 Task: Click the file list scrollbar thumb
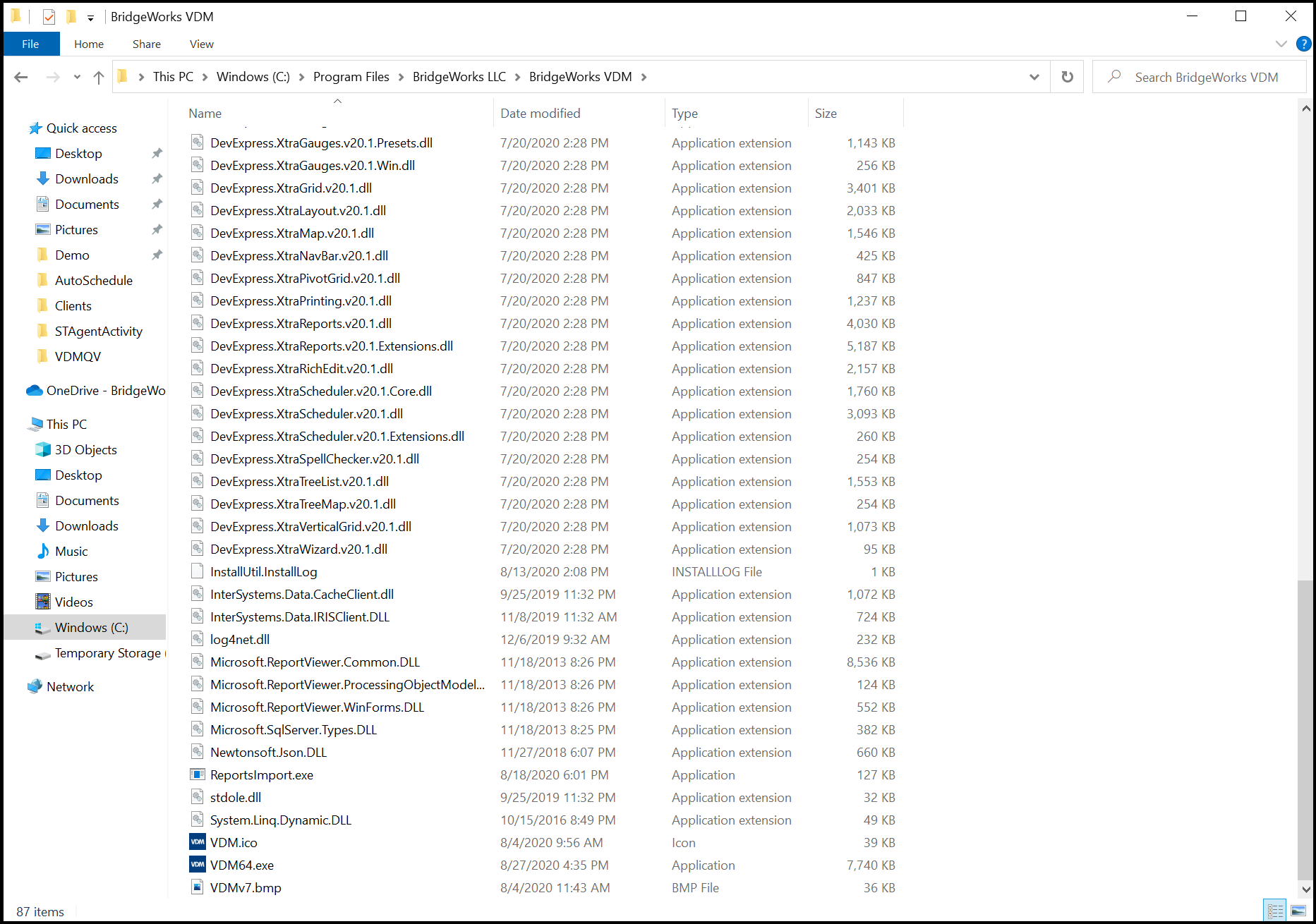1305,730
